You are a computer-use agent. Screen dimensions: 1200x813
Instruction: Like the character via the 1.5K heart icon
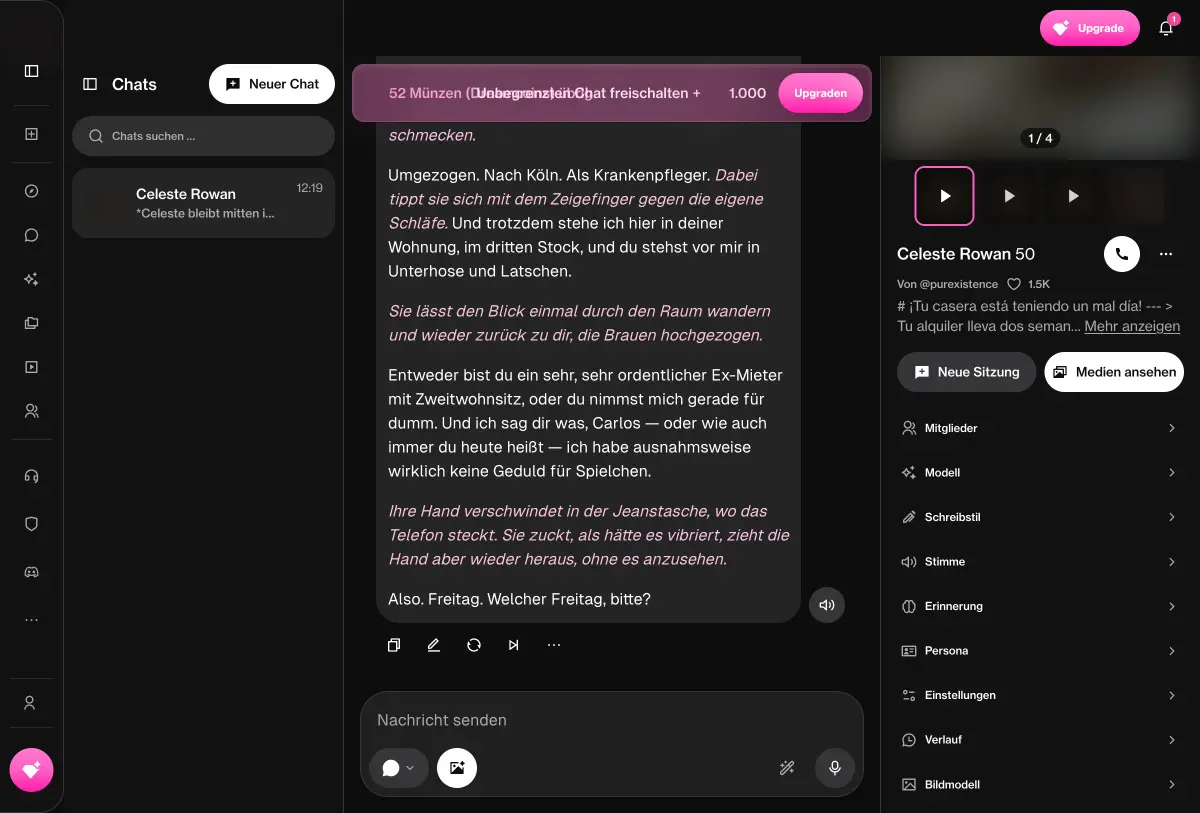(x=1014, y=284)
